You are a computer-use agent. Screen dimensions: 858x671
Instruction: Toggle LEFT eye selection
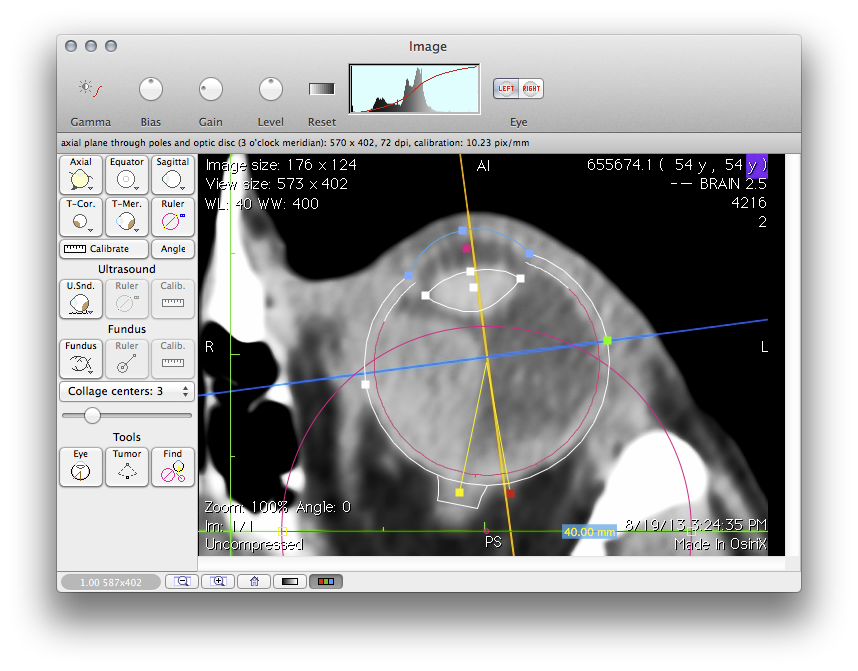pyautogui.click(x=507, y=89)
